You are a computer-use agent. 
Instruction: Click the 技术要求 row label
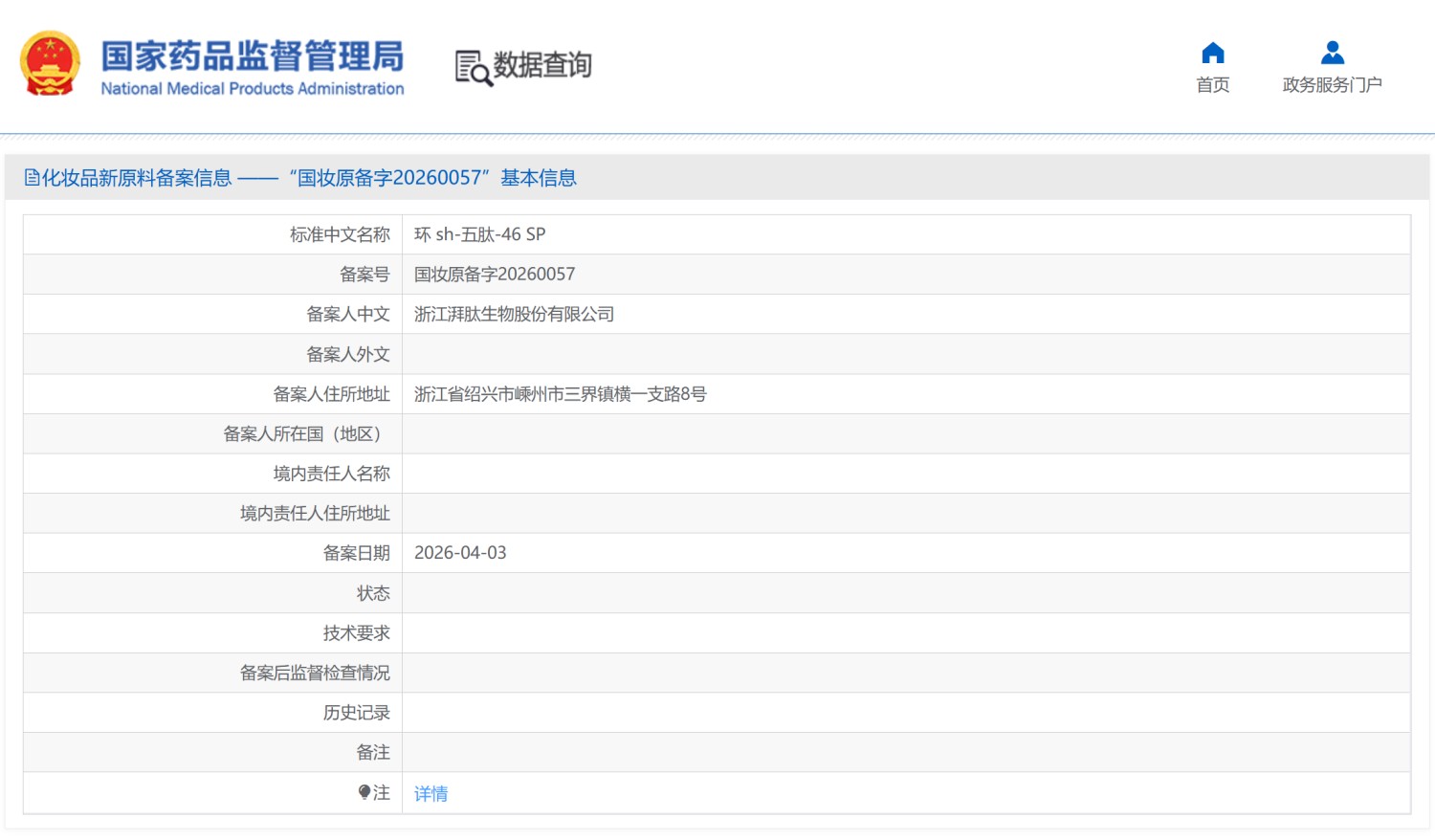coord(356,633)
